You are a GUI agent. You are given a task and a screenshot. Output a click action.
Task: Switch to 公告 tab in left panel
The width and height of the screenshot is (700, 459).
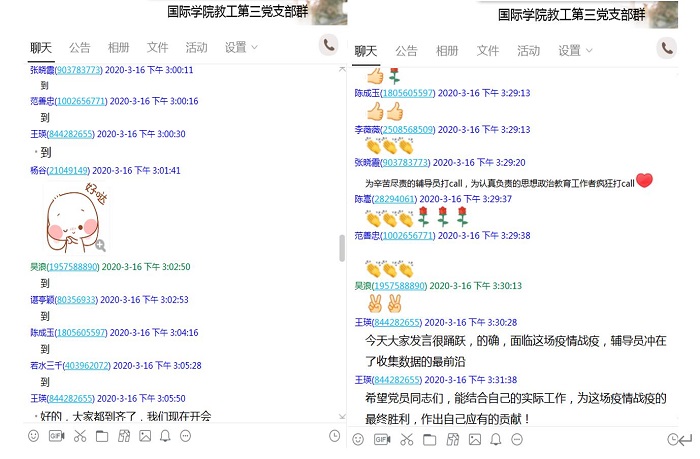80,47
